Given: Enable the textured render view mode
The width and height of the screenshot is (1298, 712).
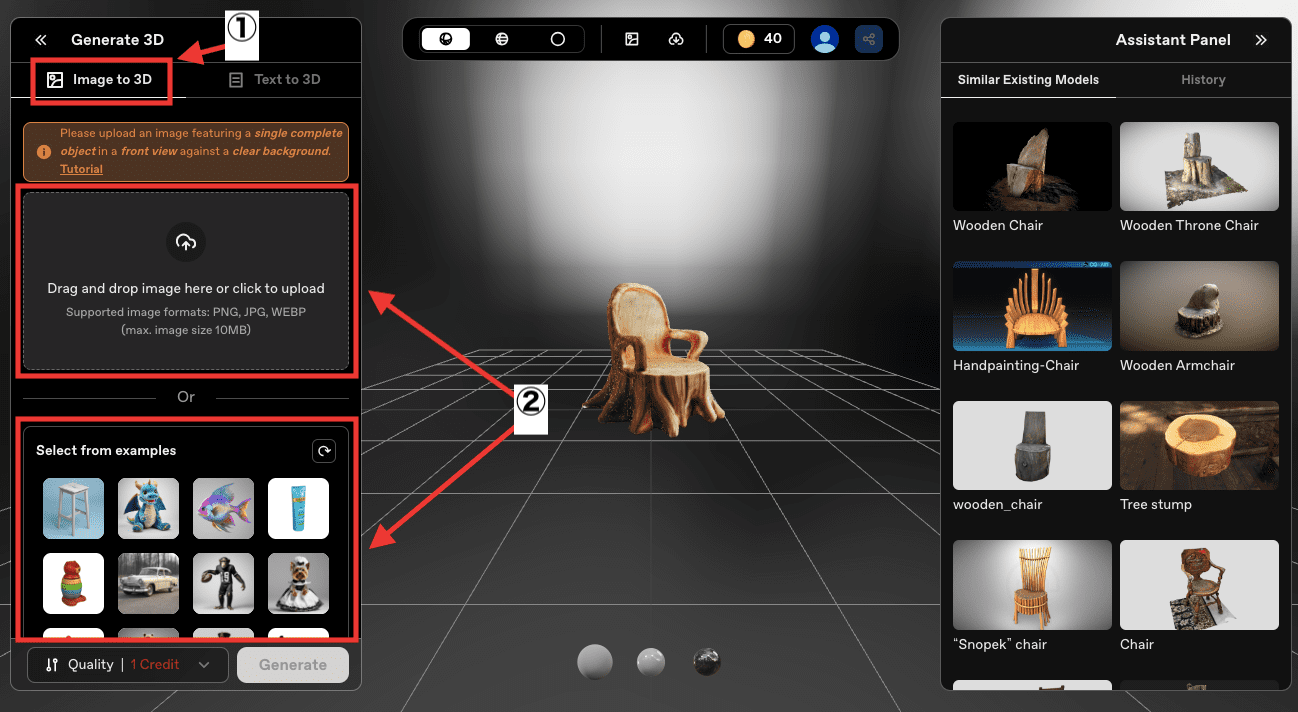Looking at the screenshot, I should coord(446,39).
